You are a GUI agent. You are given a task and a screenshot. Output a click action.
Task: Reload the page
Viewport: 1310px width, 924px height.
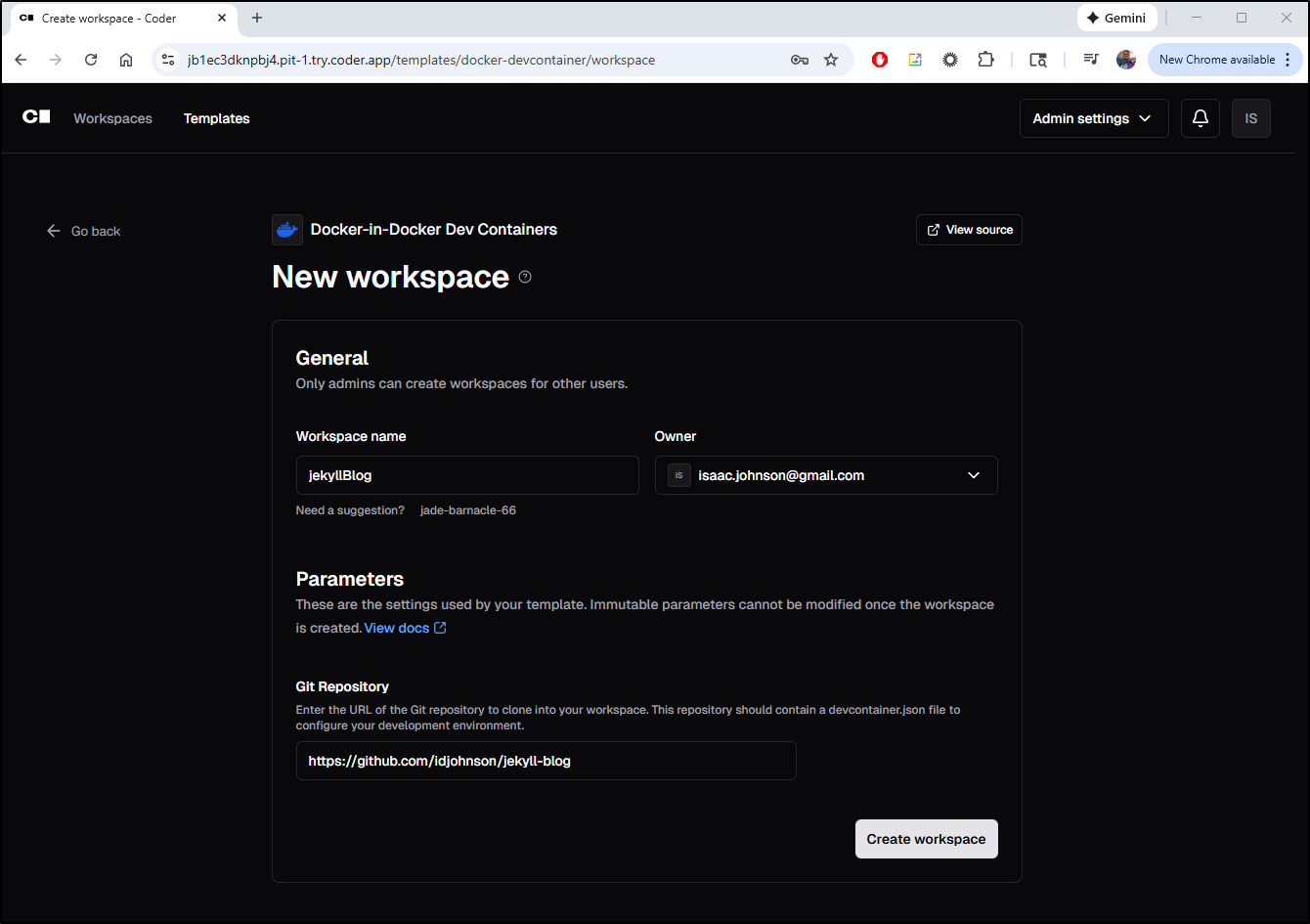coord(91,60)
